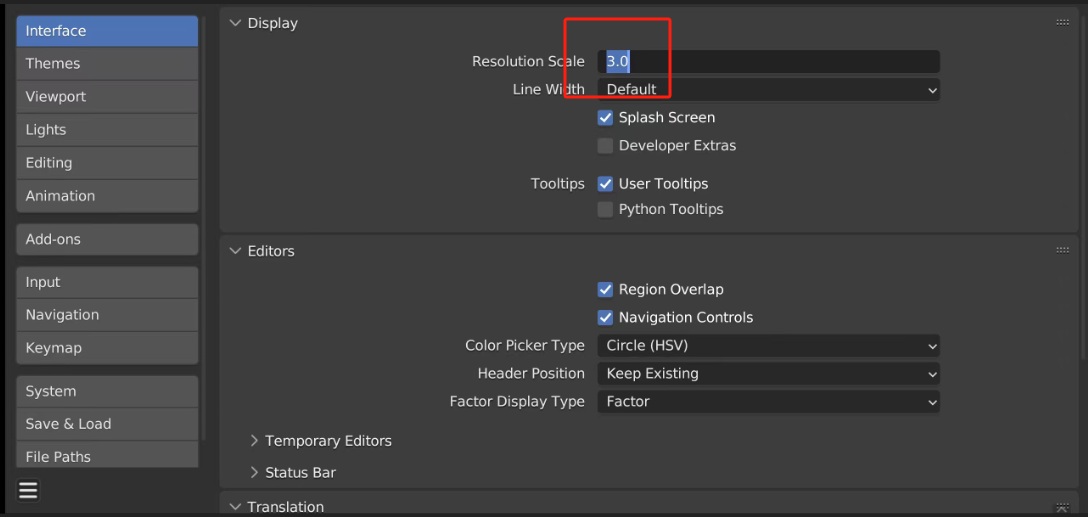Switch to the Animation tab

click(107, 196)
